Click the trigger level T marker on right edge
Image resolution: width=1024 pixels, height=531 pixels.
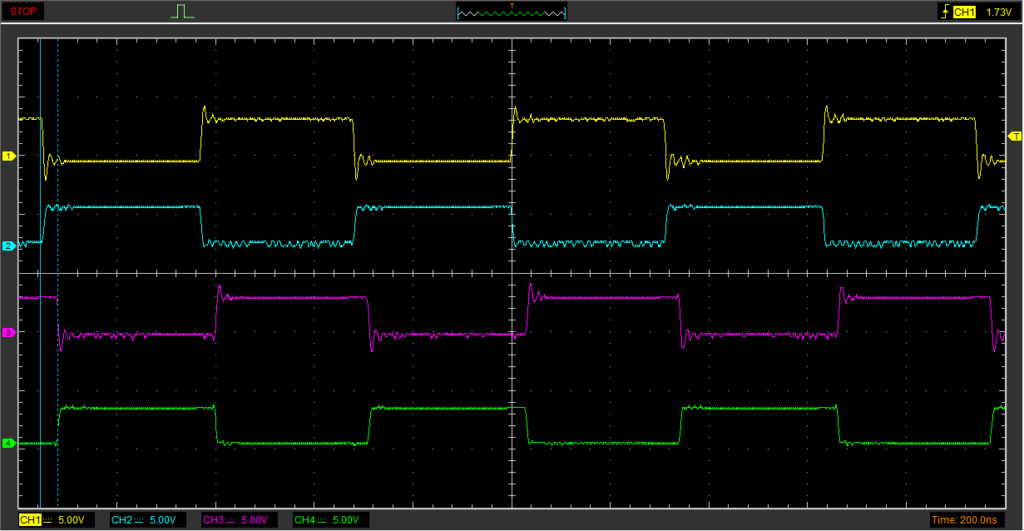1015,135
